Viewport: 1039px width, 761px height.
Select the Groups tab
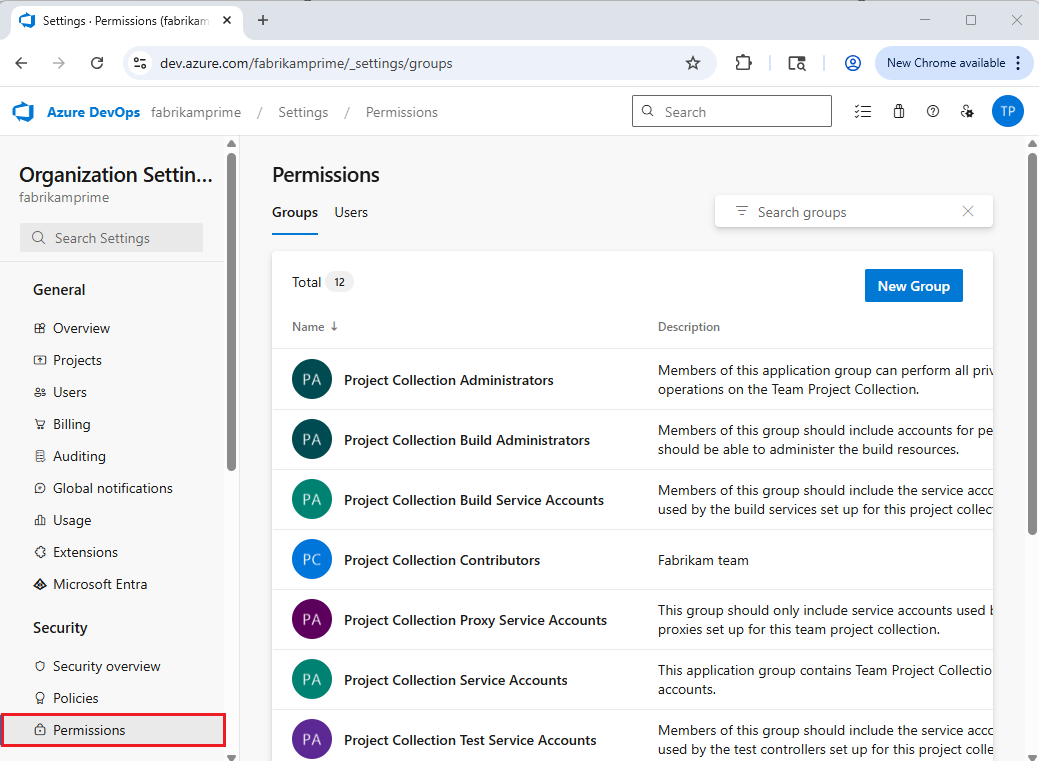pos(295,212)
